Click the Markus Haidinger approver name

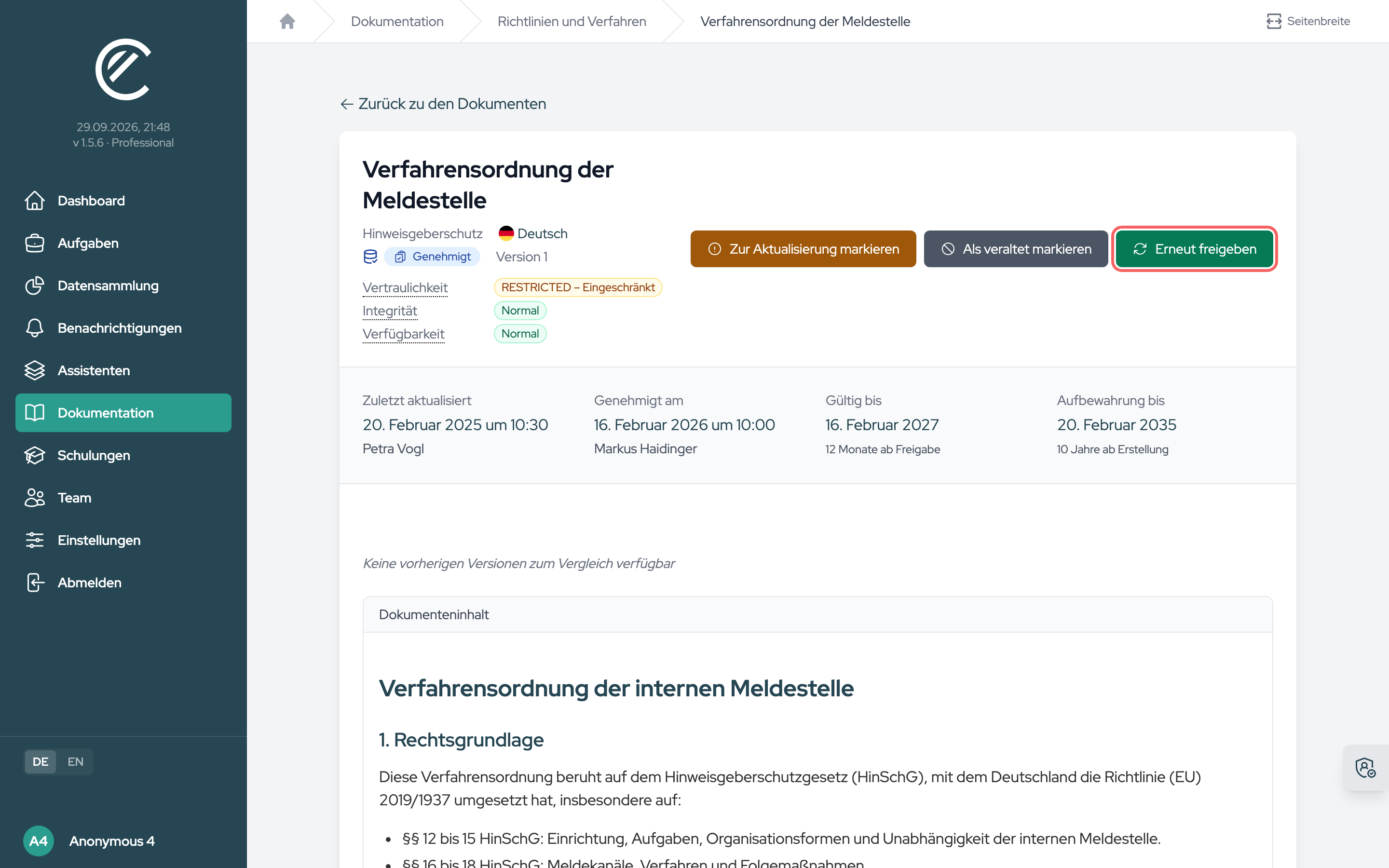tap(645, 449)
